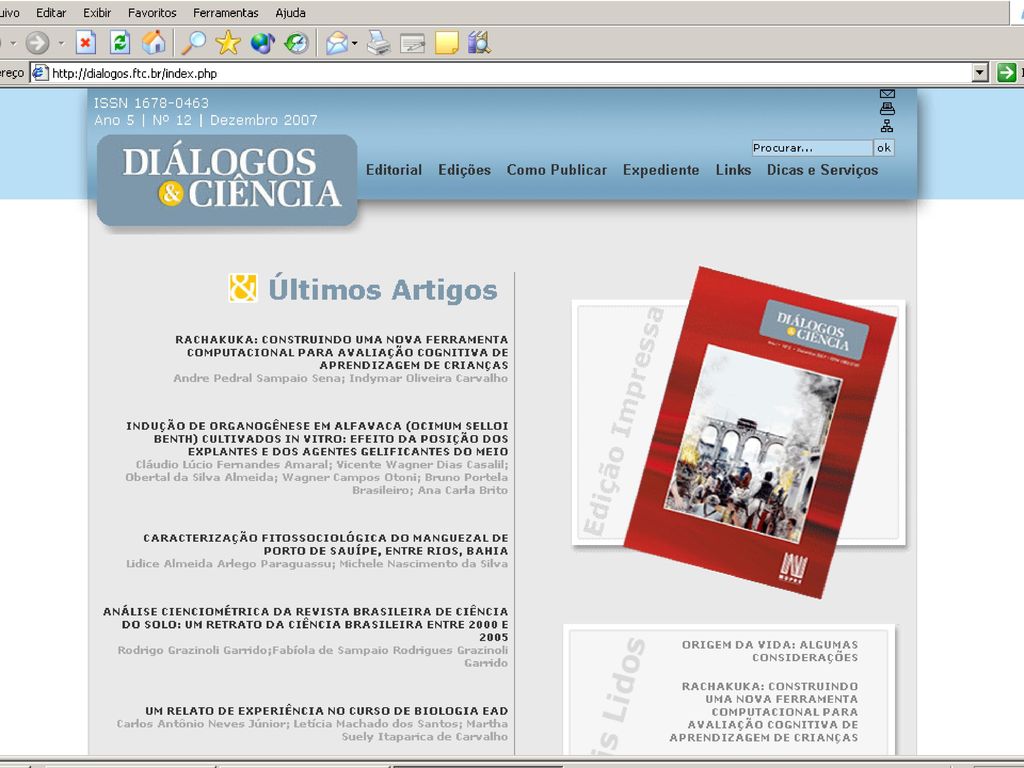Open article Um Relato de Experiência EAD
1024x768 pixels.
(x=327, y=711)
